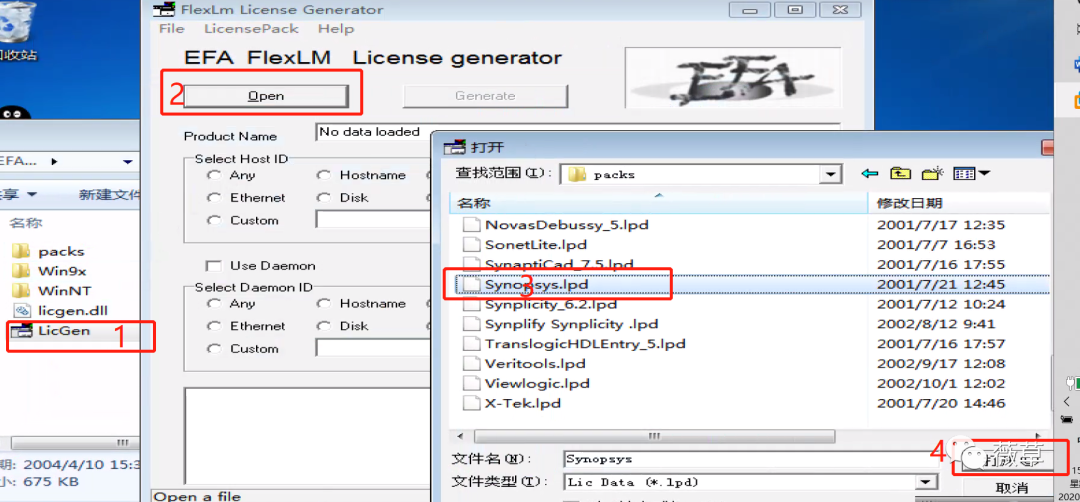Screen dimensions: 1080x502
Task: Open the LicensePack menu
Action: pos(251,29)
